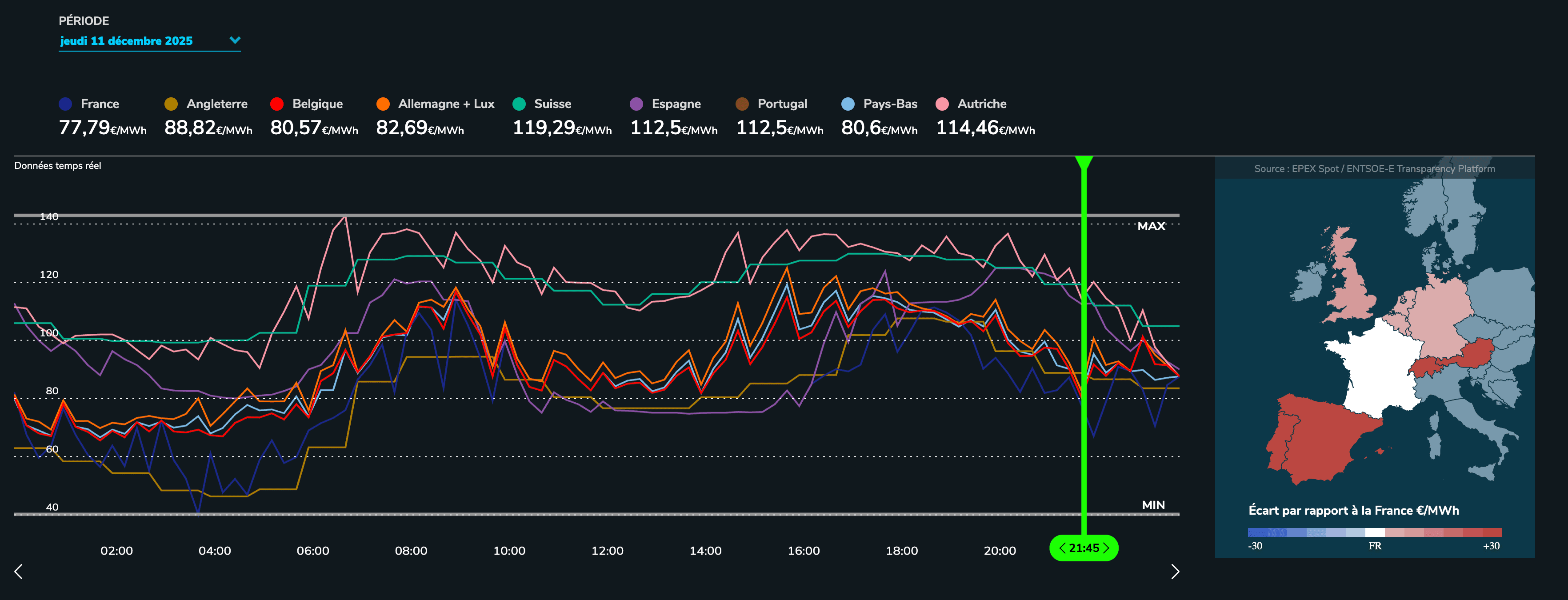Step time back on 21:45 marker
This screenshot has width=1568, height=600.
coord(1062,548)
